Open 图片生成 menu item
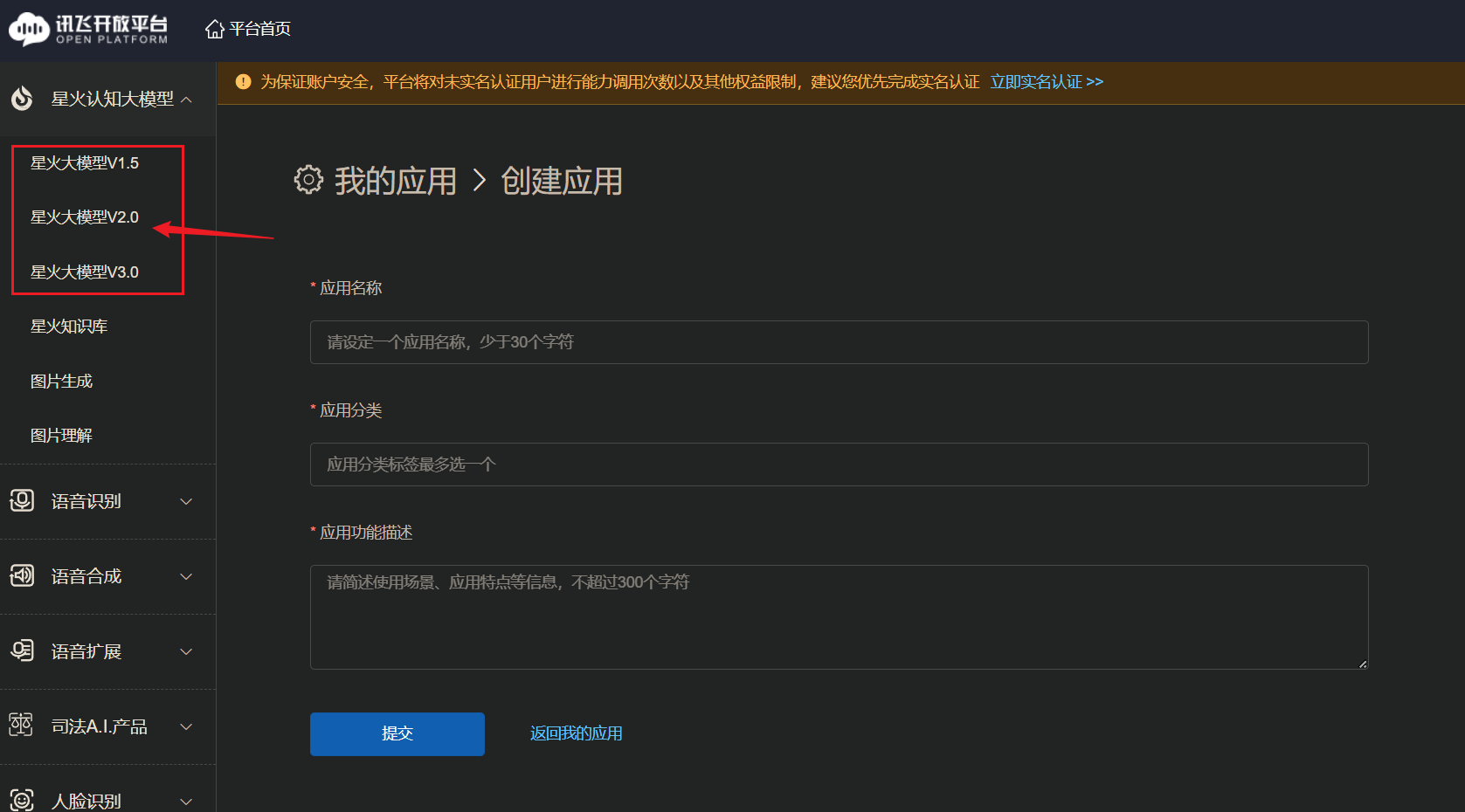Image resolution: width=1465 pixels, height=812 pixels. coord(61,382)
